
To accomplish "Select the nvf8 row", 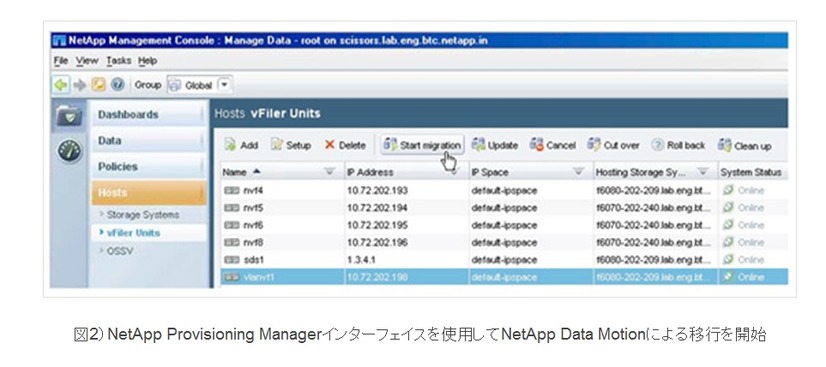I will point(504,242).
